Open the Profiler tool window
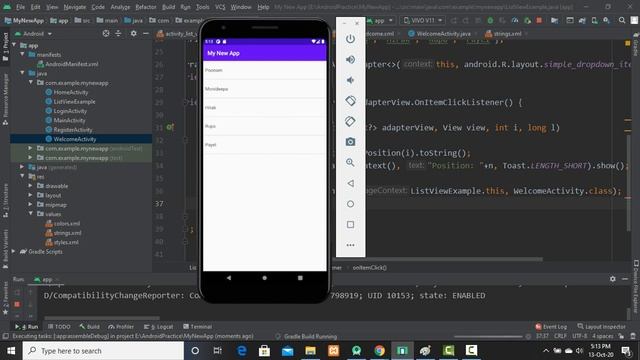The image size is (640, 360). (121, 327)
